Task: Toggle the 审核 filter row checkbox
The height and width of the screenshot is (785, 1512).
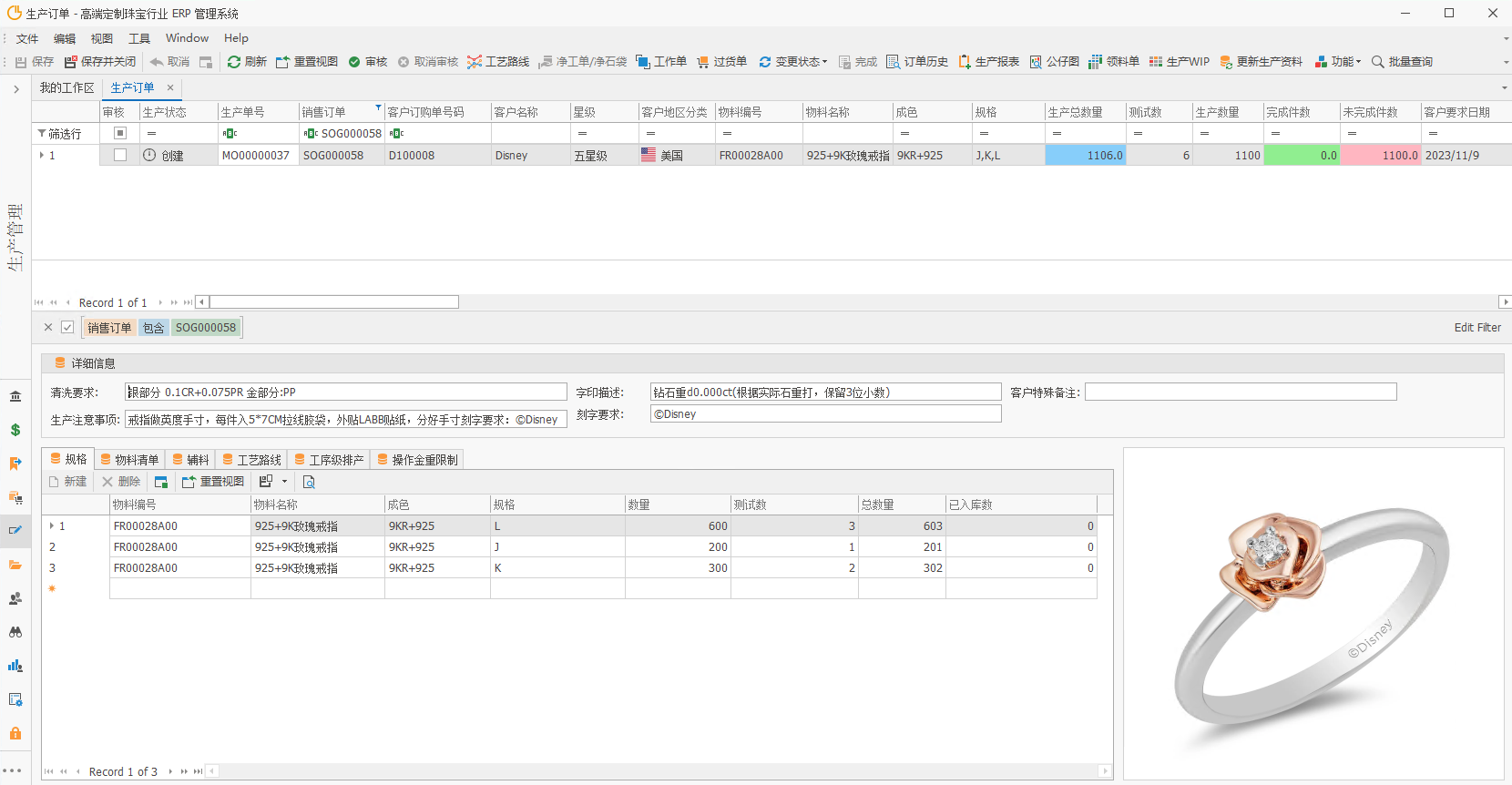Action: 120,133
